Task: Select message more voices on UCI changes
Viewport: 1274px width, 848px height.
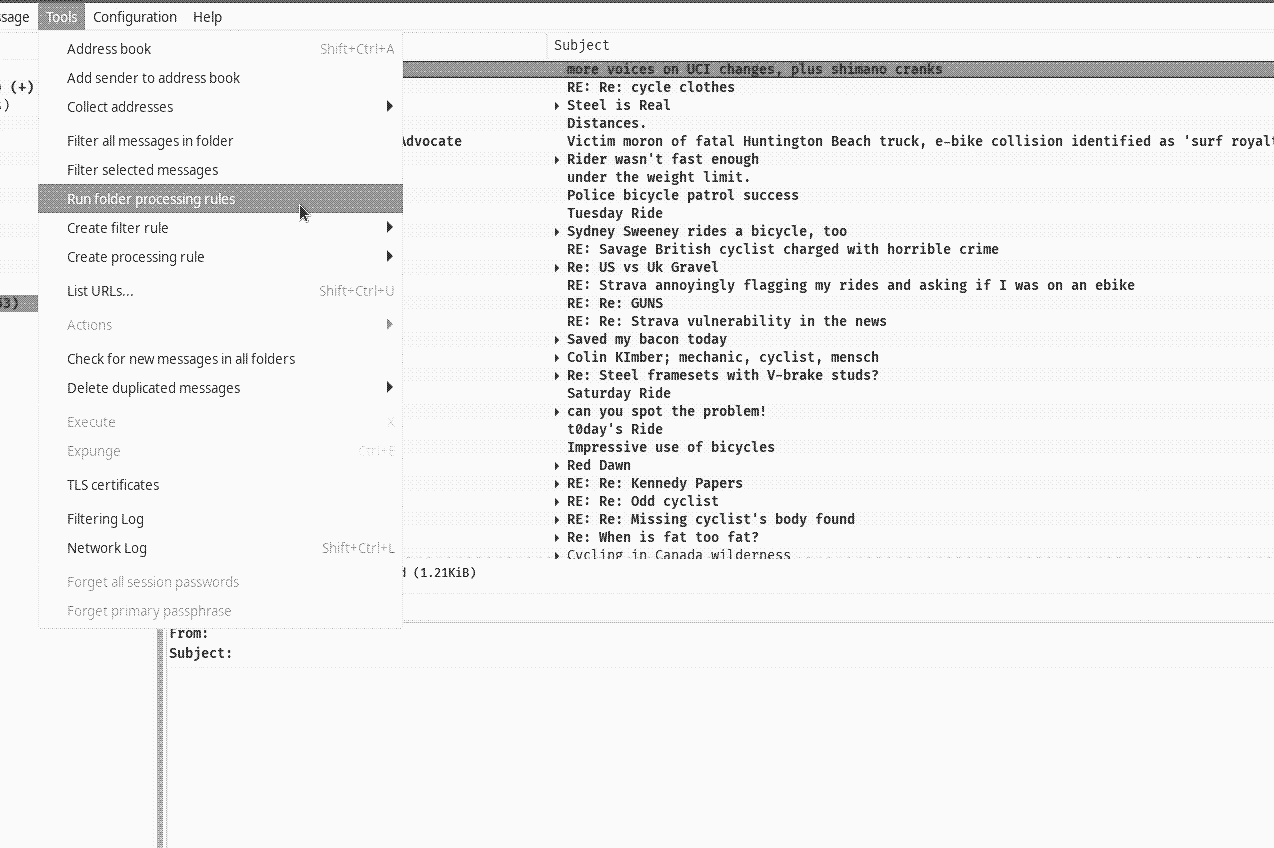Action: point(755,69)
